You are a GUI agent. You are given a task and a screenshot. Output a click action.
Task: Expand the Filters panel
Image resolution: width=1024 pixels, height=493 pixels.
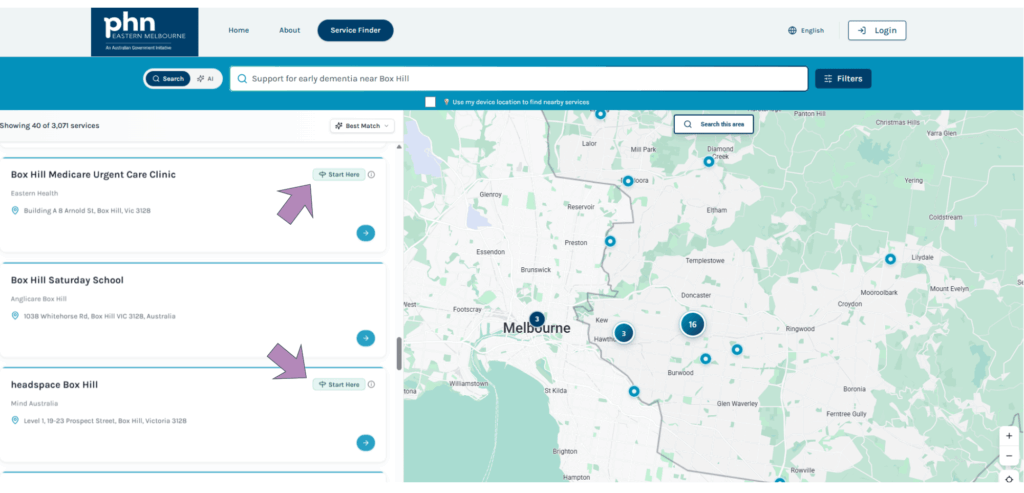(x=843, y=79)
